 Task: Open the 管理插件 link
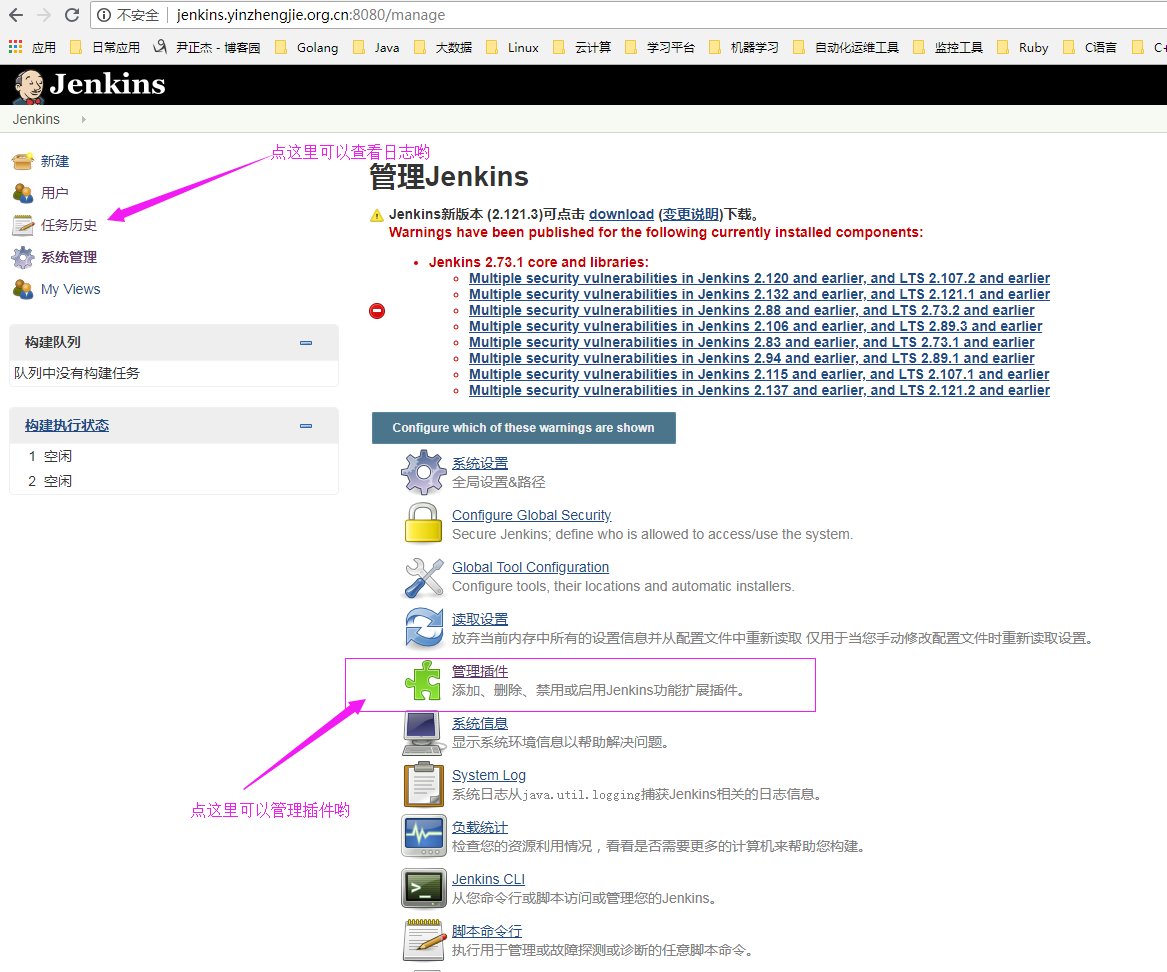coord(480,671)
